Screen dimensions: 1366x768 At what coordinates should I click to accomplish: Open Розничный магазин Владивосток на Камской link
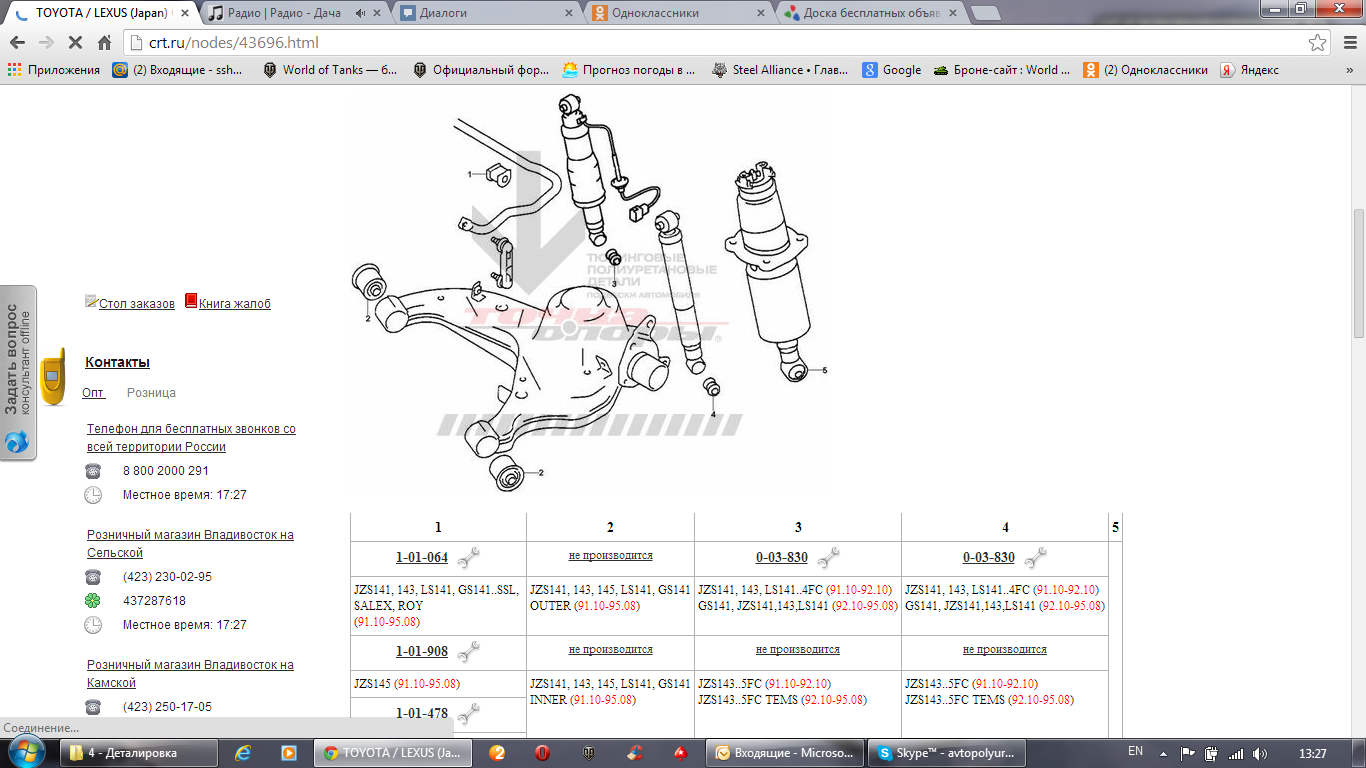pos(190,674)
